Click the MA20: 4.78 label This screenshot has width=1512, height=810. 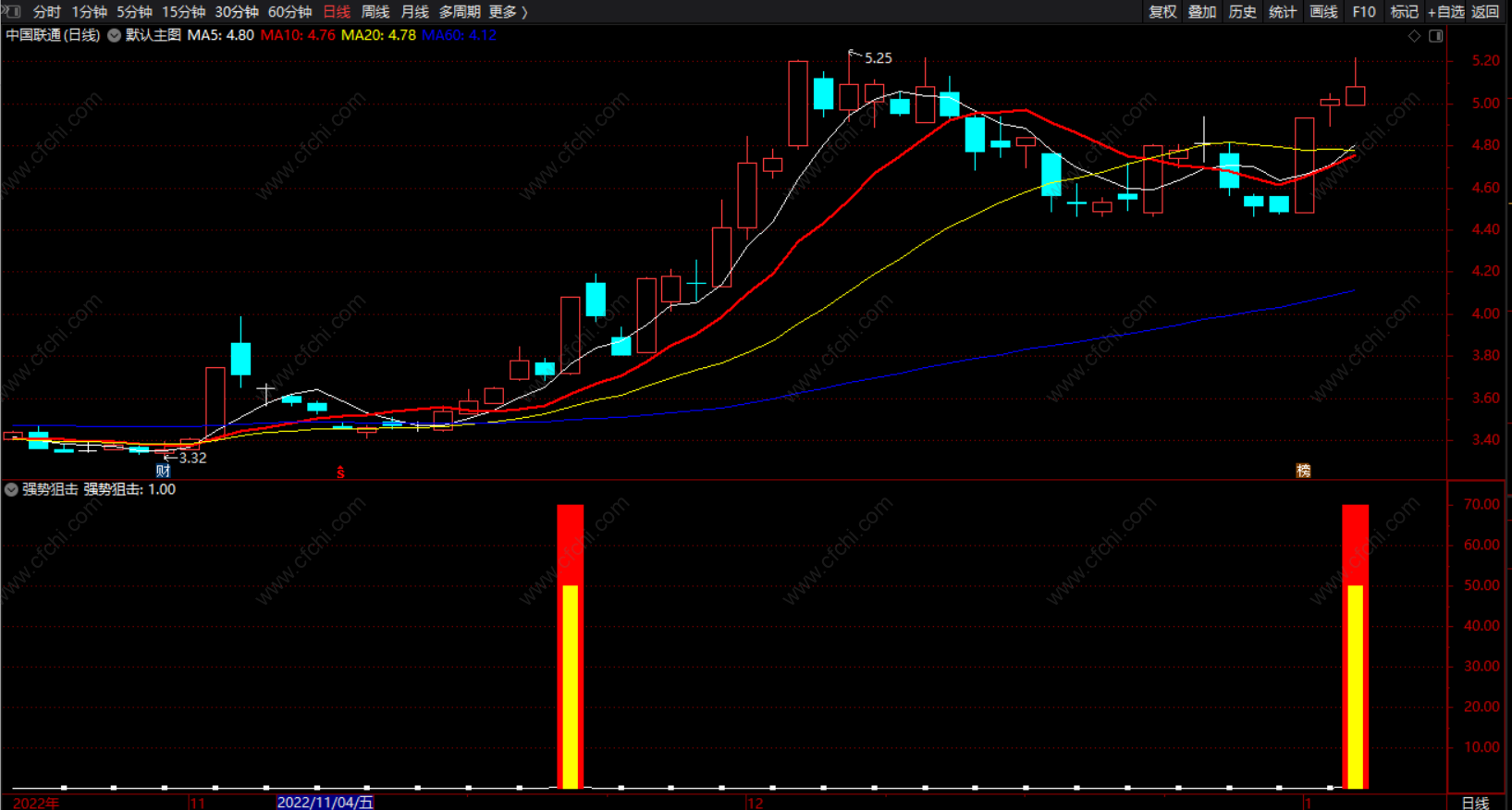click(x=378, y=35)
